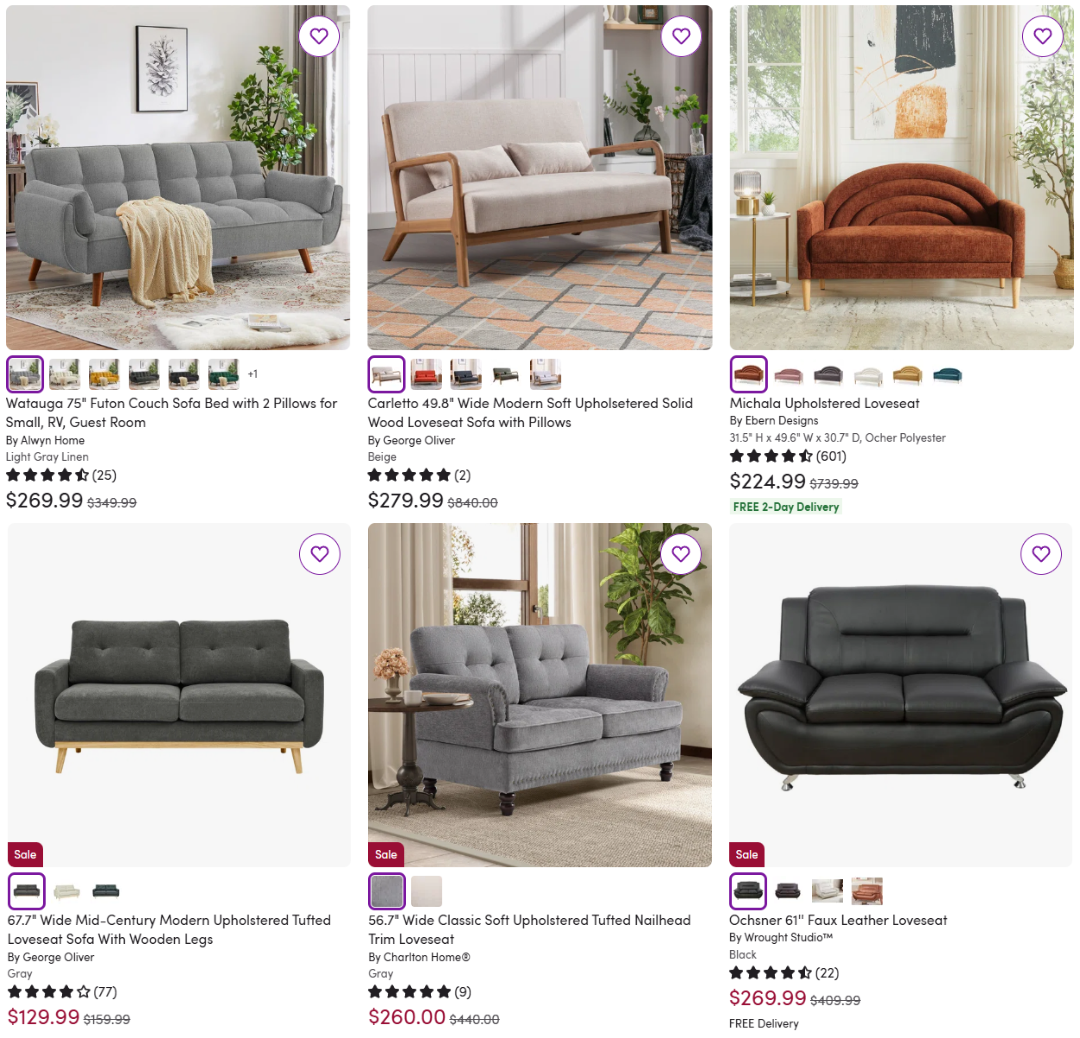The image size is (1080, 1038).
Task: Open Ochsner 61" Faux Leather Loveseat title link
Action: coord(838,920)
